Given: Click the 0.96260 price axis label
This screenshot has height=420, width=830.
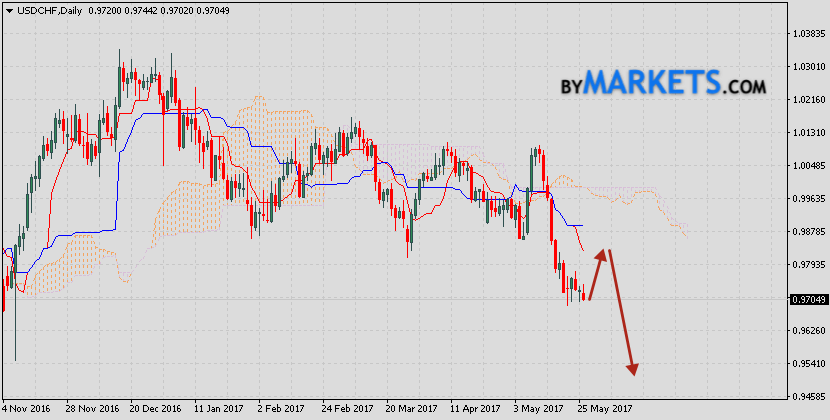Looking at the screenshot, I should coord(806,331).
